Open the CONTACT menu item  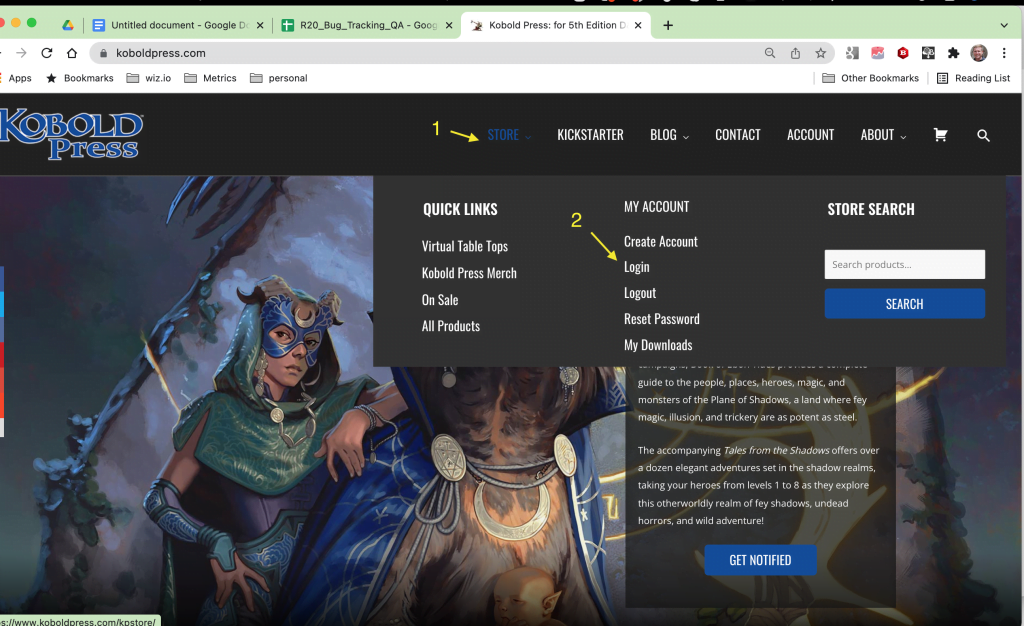(738, 135)
